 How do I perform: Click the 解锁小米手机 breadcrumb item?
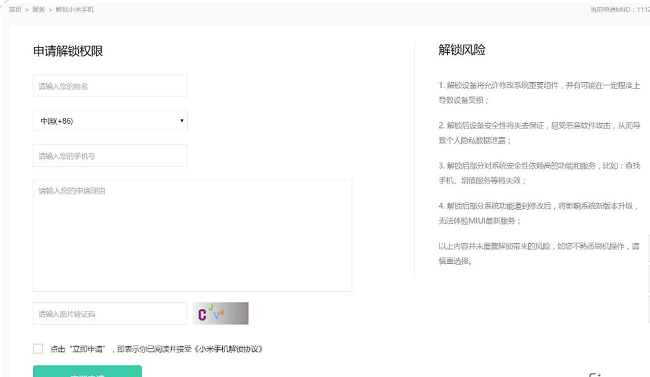(x=75, y=10)
